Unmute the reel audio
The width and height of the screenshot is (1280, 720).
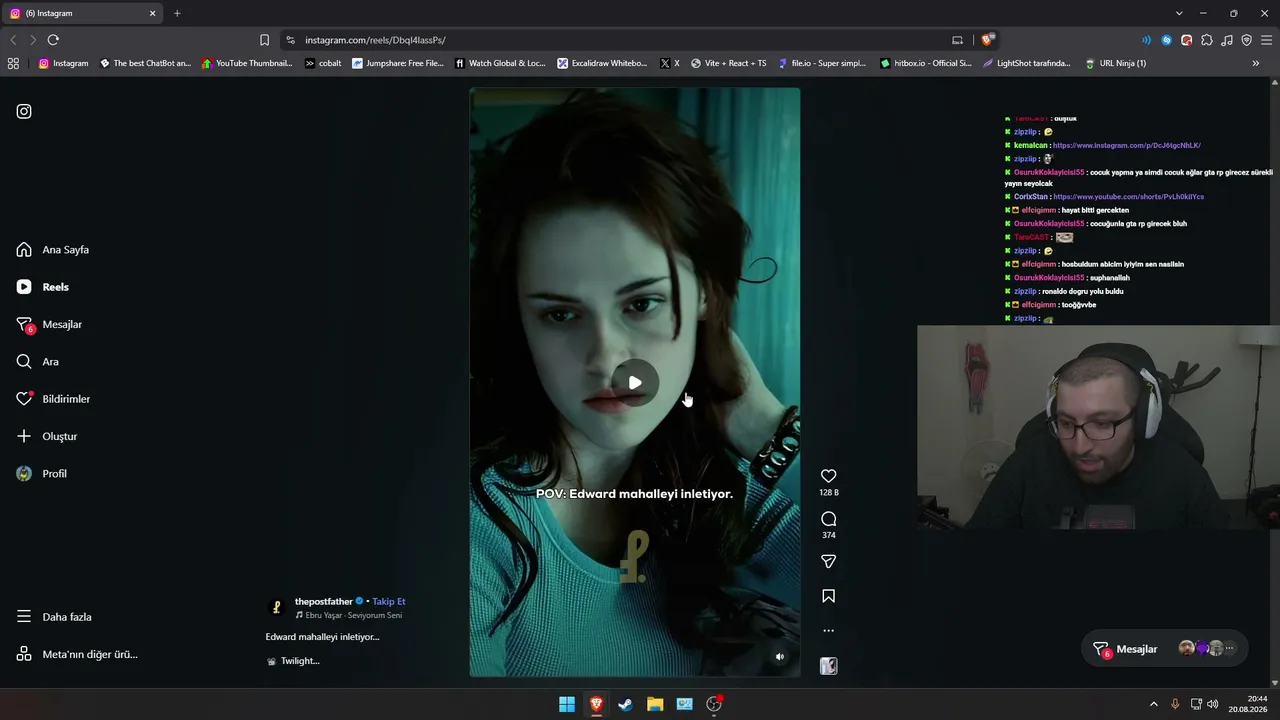(x=780, y=657)
